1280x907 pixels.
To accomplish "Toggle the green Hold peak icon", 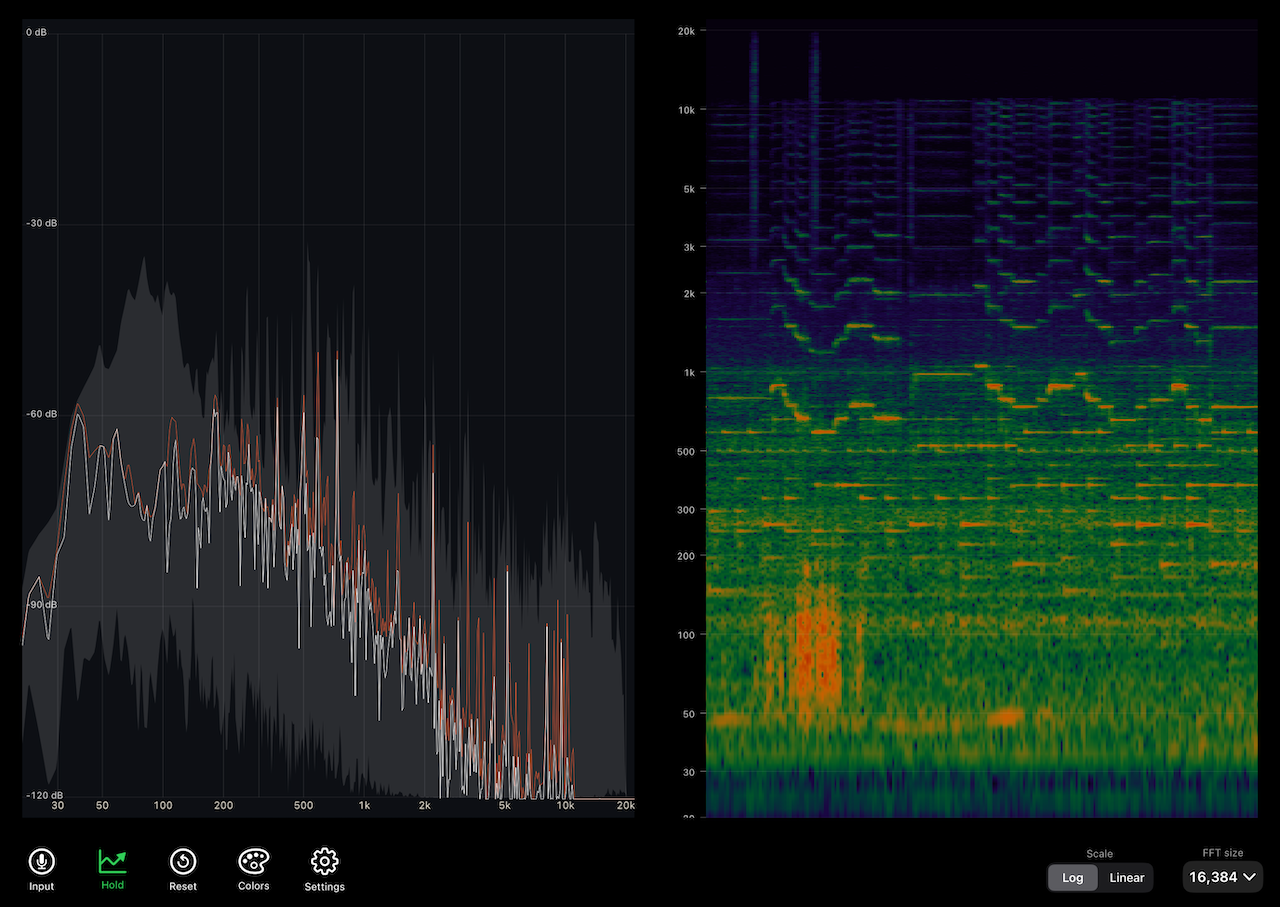I will point(112,861).
